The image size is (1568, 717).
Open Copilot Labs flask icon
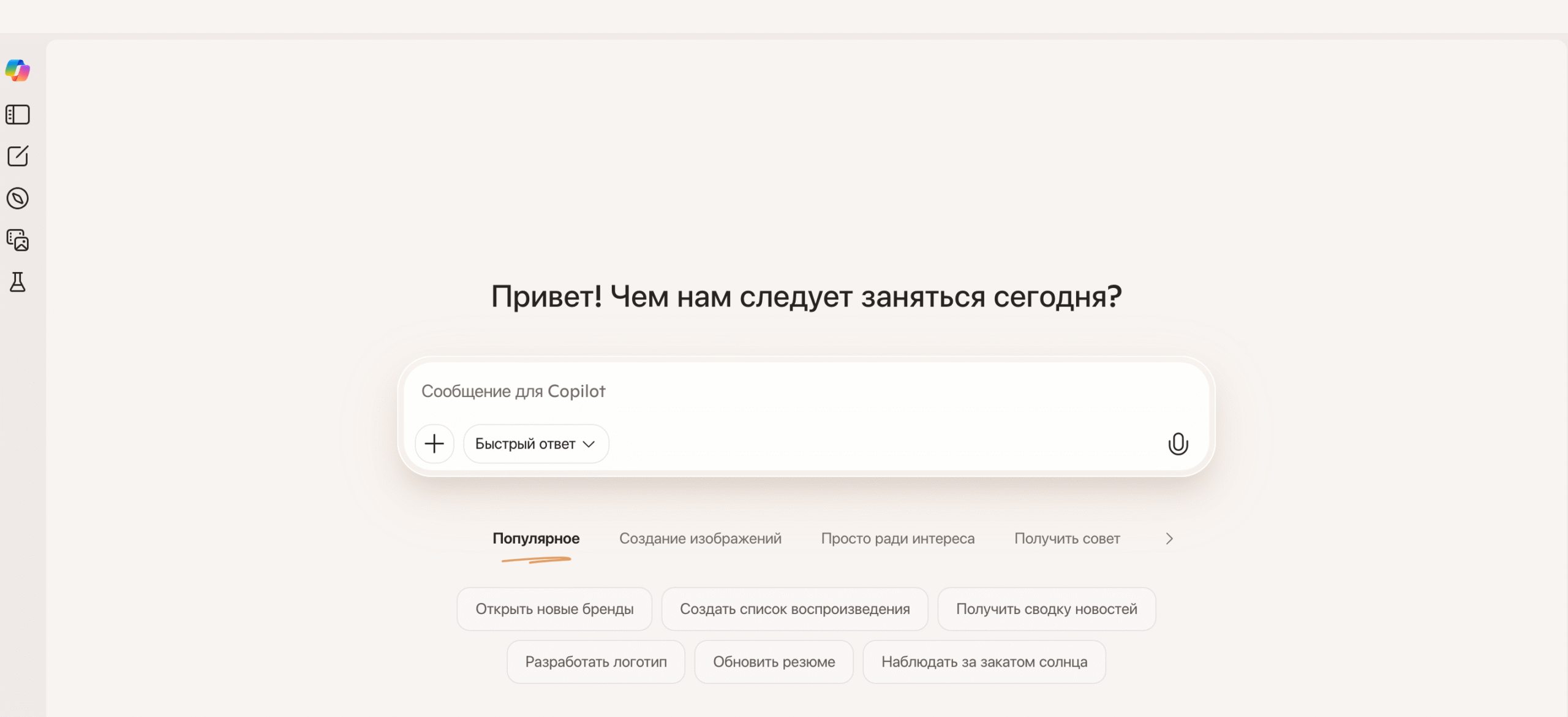[18, 282]
